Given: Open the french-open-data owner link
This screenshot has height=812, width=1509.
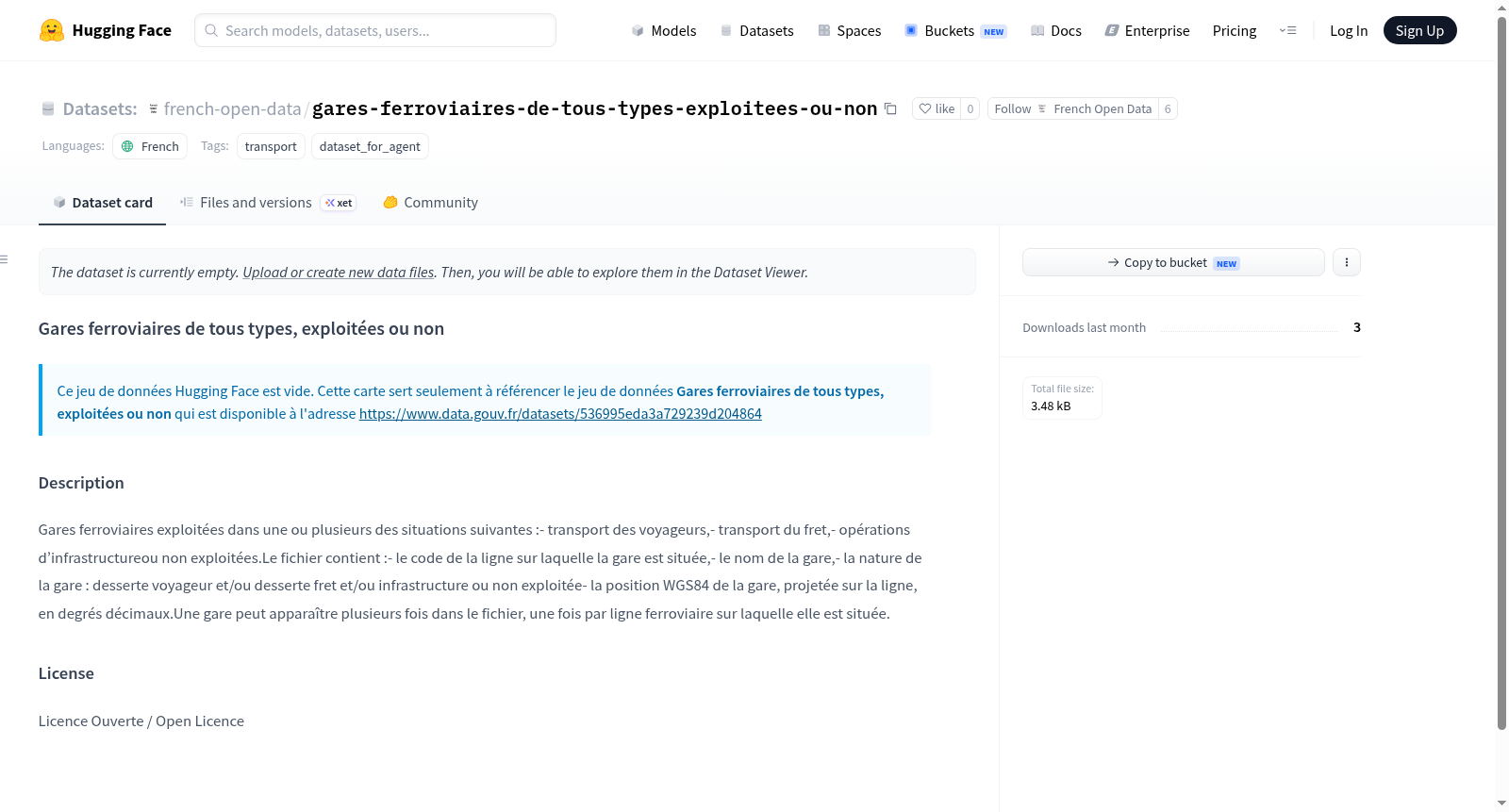Looking at the screenshot, I should click(x=232, y=108).
